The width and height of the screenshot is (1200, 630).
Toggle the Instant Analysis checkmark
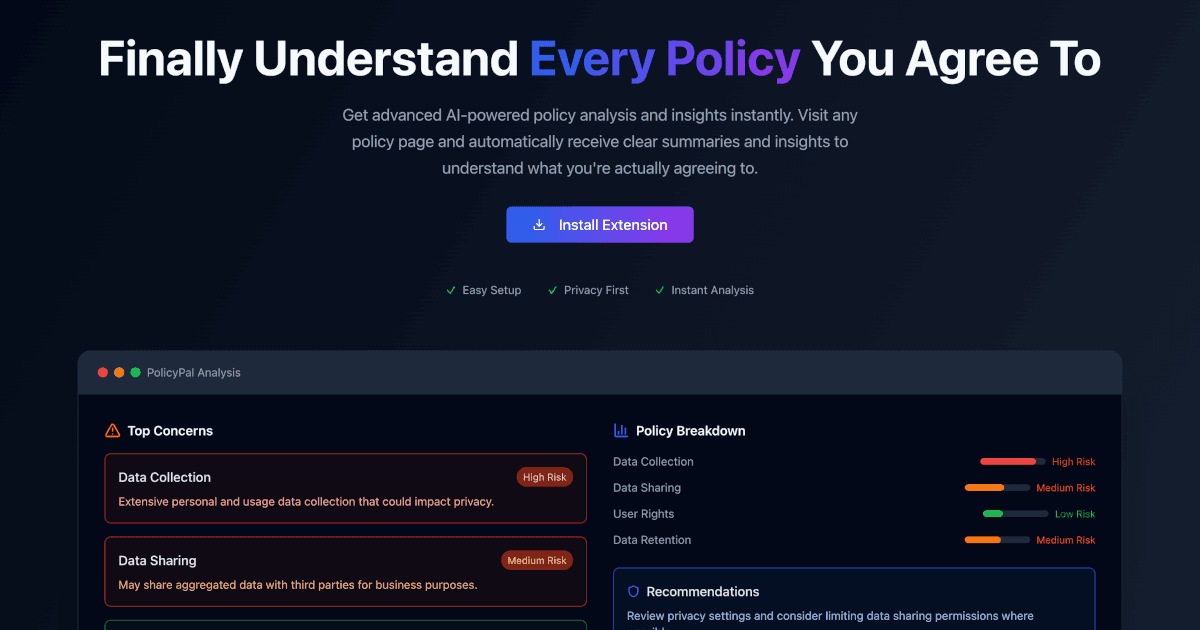pos(659,290)
